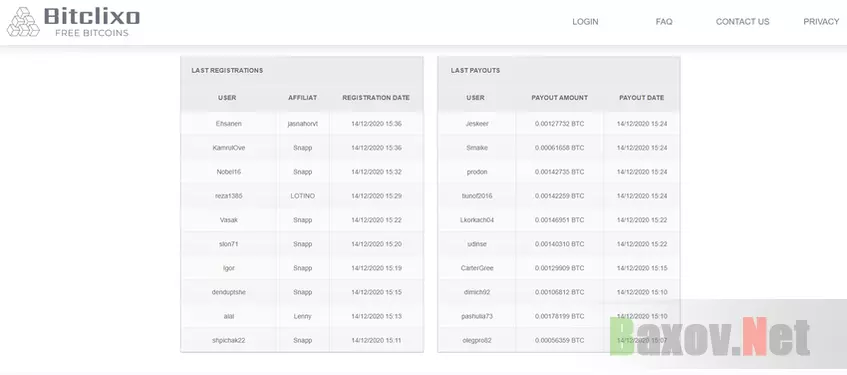The image size is (847, 375).
Task: Select user shpichak22
Action: point(228,340)
